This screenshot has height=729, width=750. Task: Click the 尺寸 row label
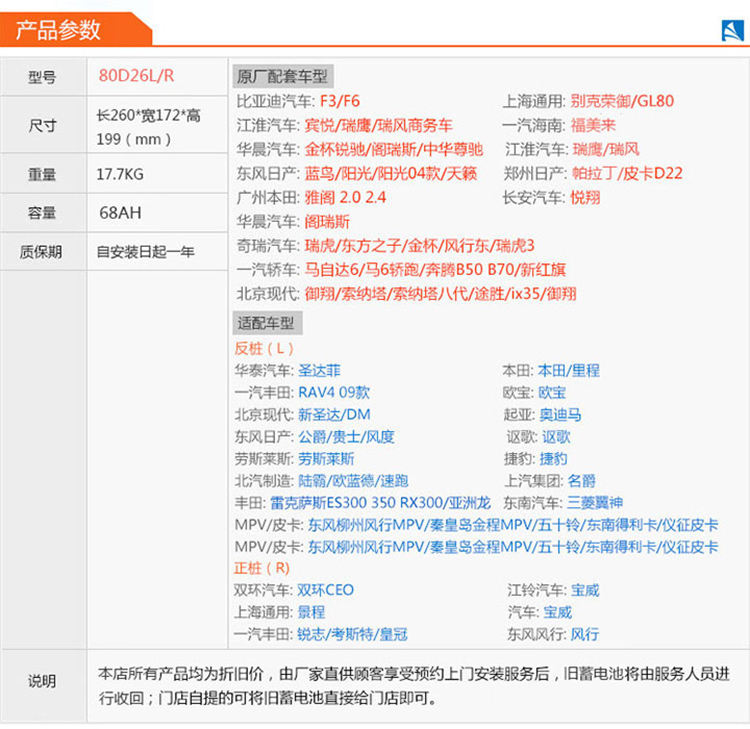42,126
